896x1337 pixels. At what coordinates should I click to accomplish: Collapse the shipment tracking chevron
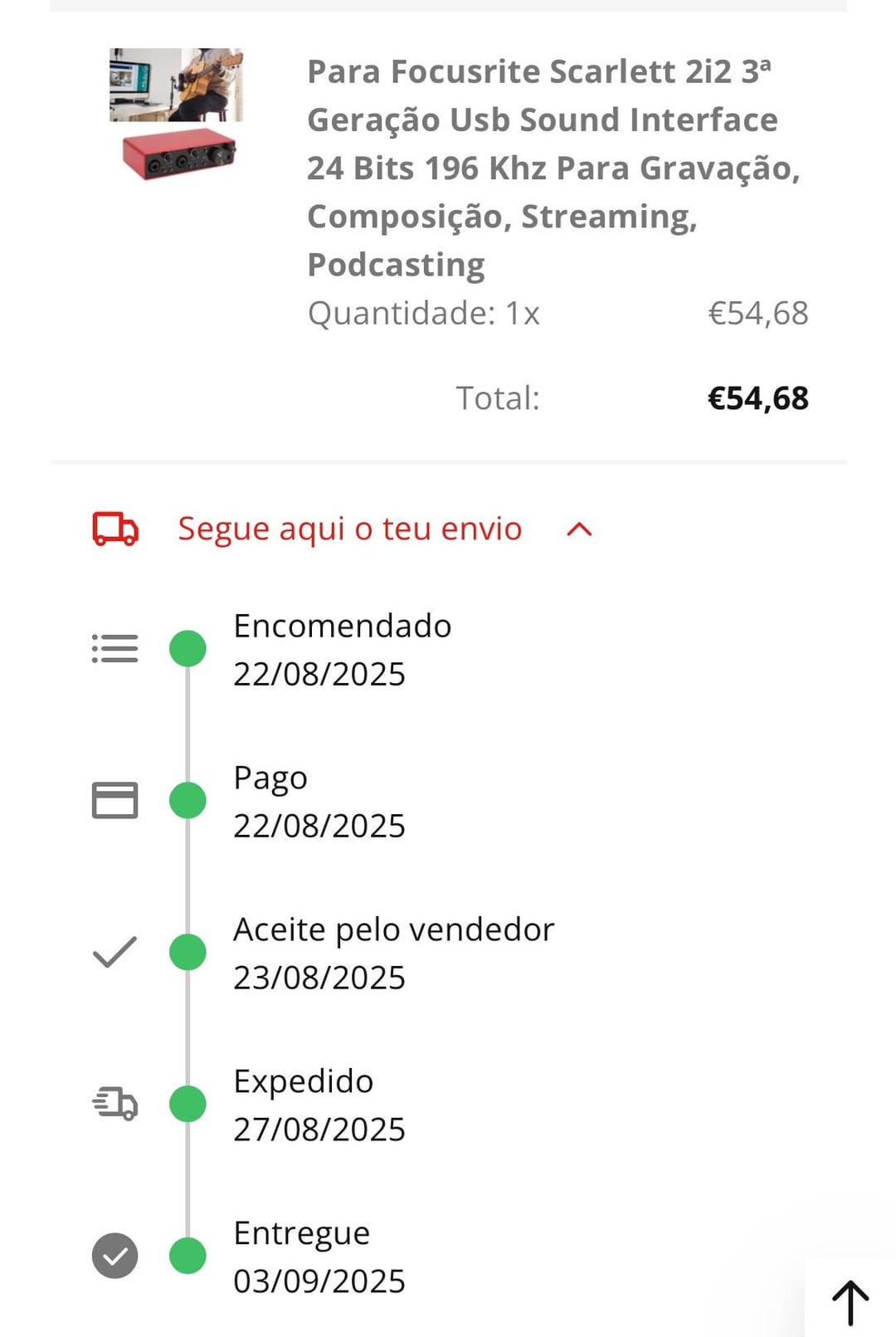click(x=579, y=529)
